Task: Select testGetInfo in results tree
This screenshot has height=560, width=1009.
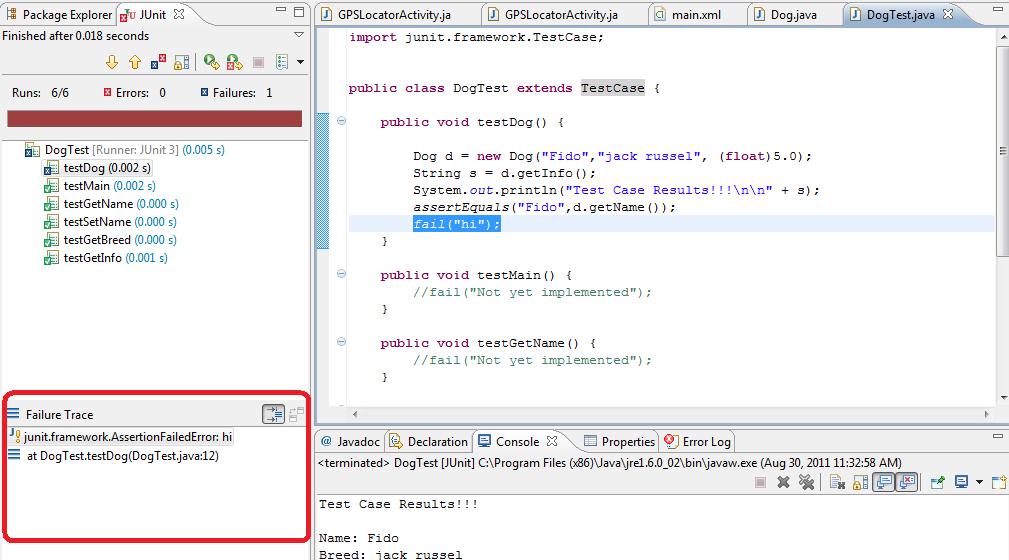Action: pos(106,258)
